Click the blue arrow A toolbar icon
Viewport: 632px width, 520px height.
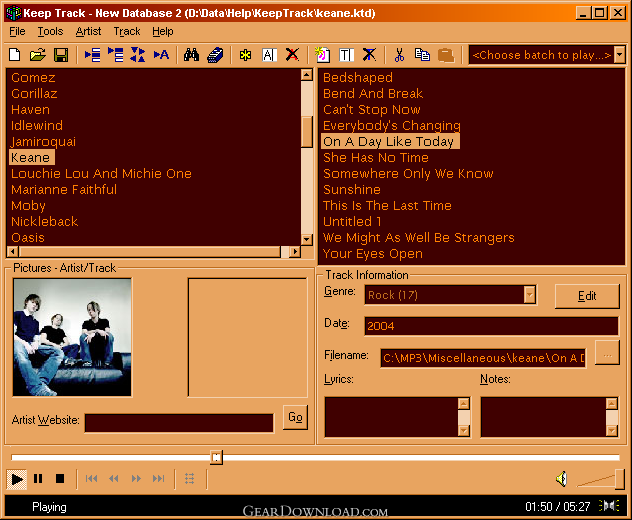pyautogui.click(x=161, y=54)
